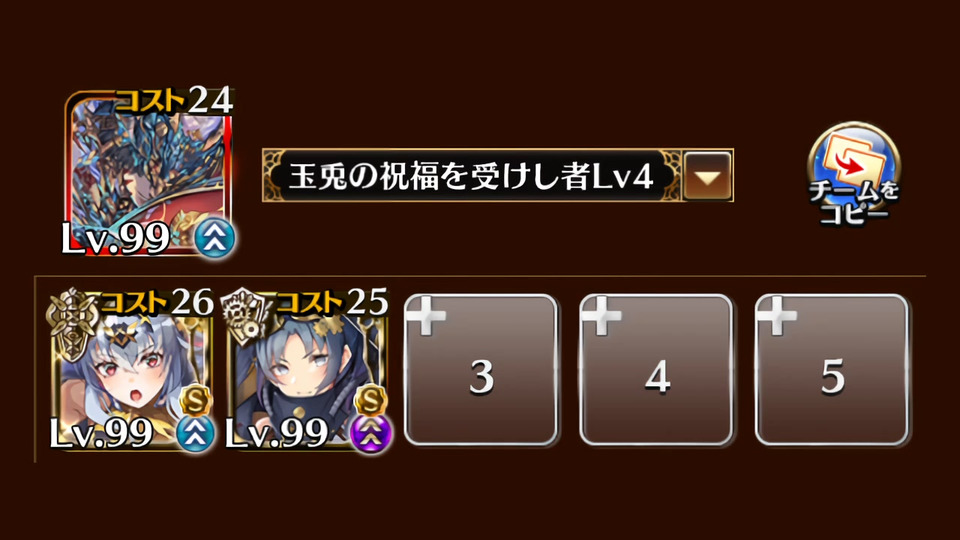Screen dimensions: 960x540
Task: Add a character to empty slot 4
Action: (x=656, y=370)
